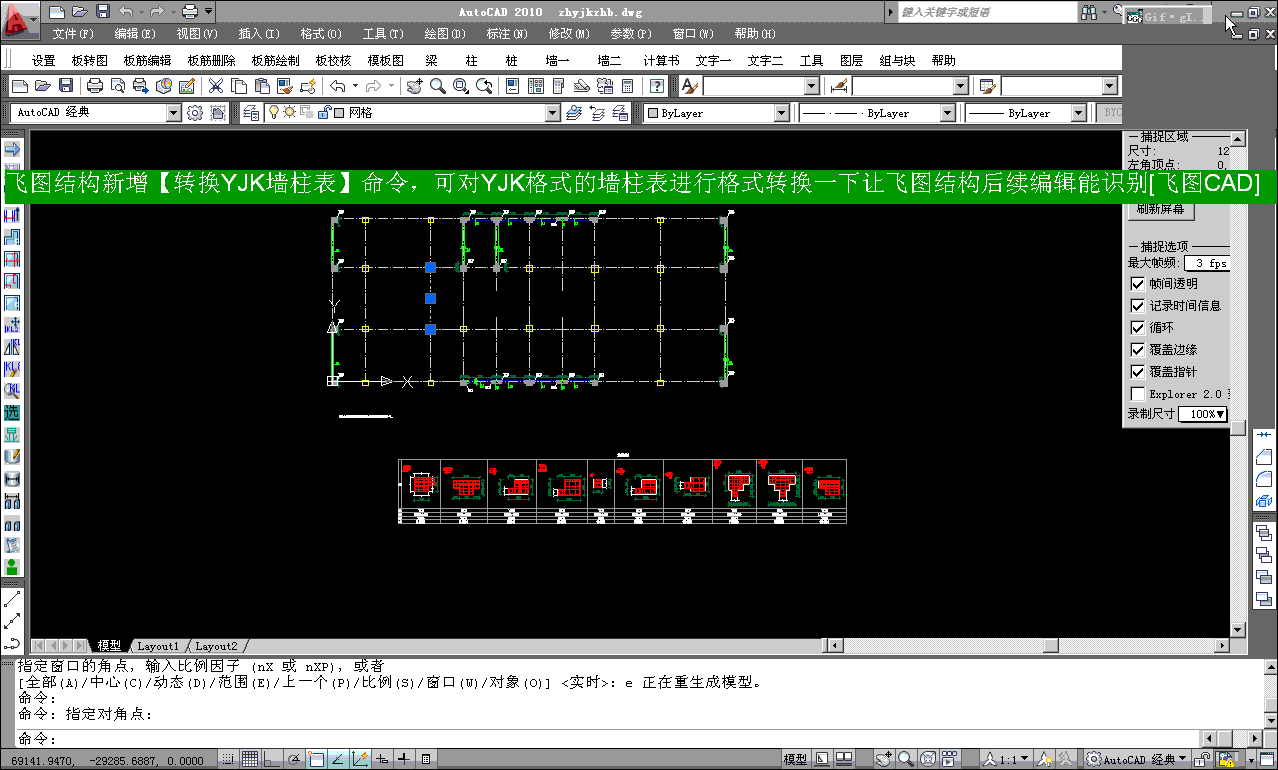Image resolution: width=1278 pixels, height=770 pixels.
Task: Toggle the 记录时间信息 checkbox
Action: [x=1138, y=306]
